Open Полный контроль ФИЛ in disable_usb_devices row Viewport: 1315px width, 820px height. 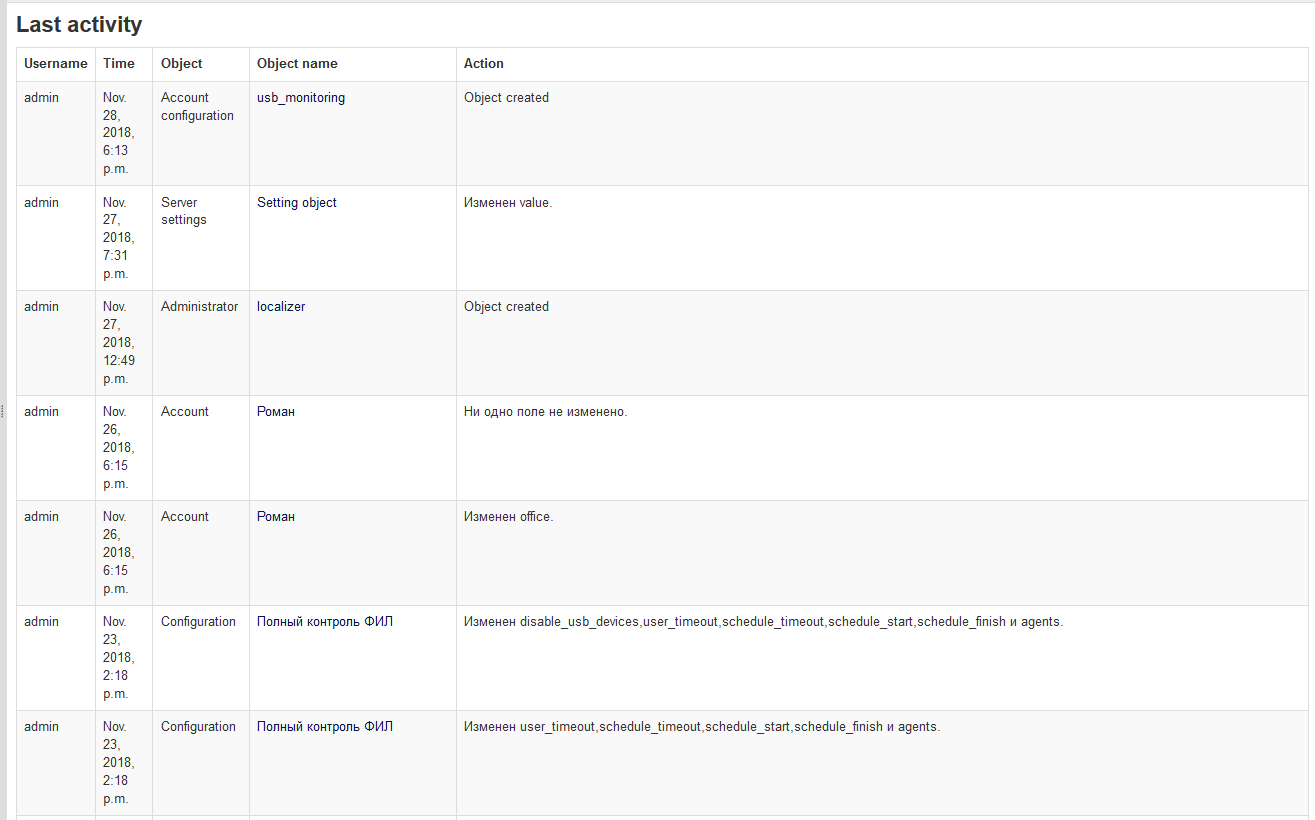click(324, 622)
